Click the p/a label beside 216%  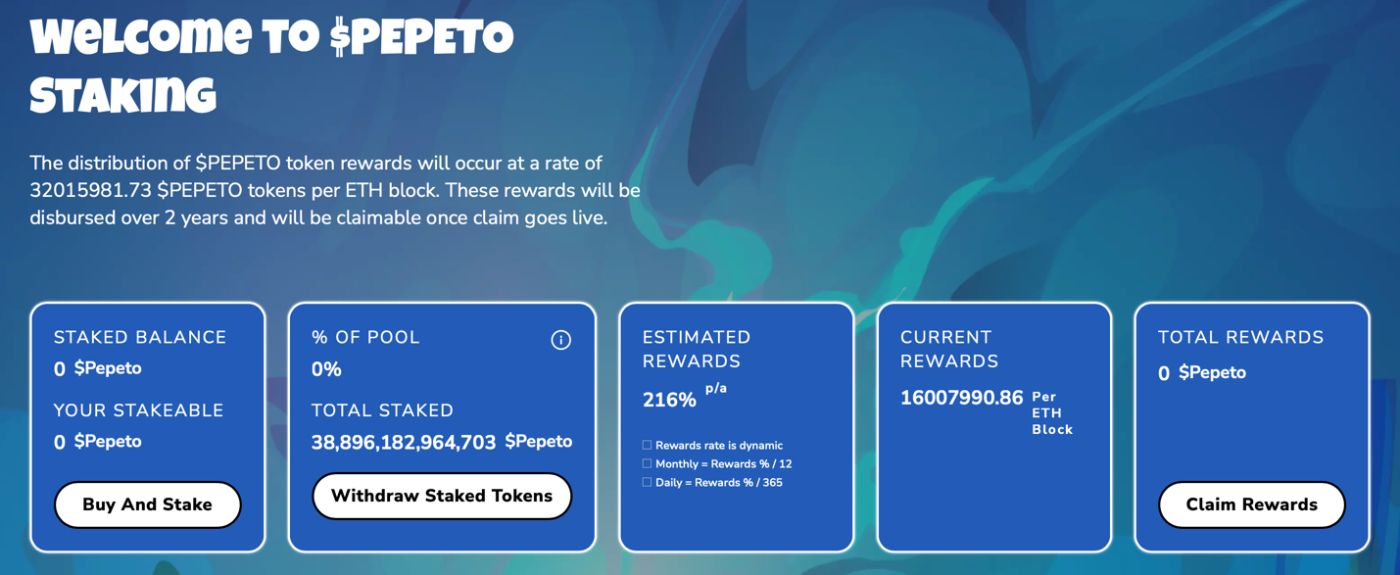[716, 389]
